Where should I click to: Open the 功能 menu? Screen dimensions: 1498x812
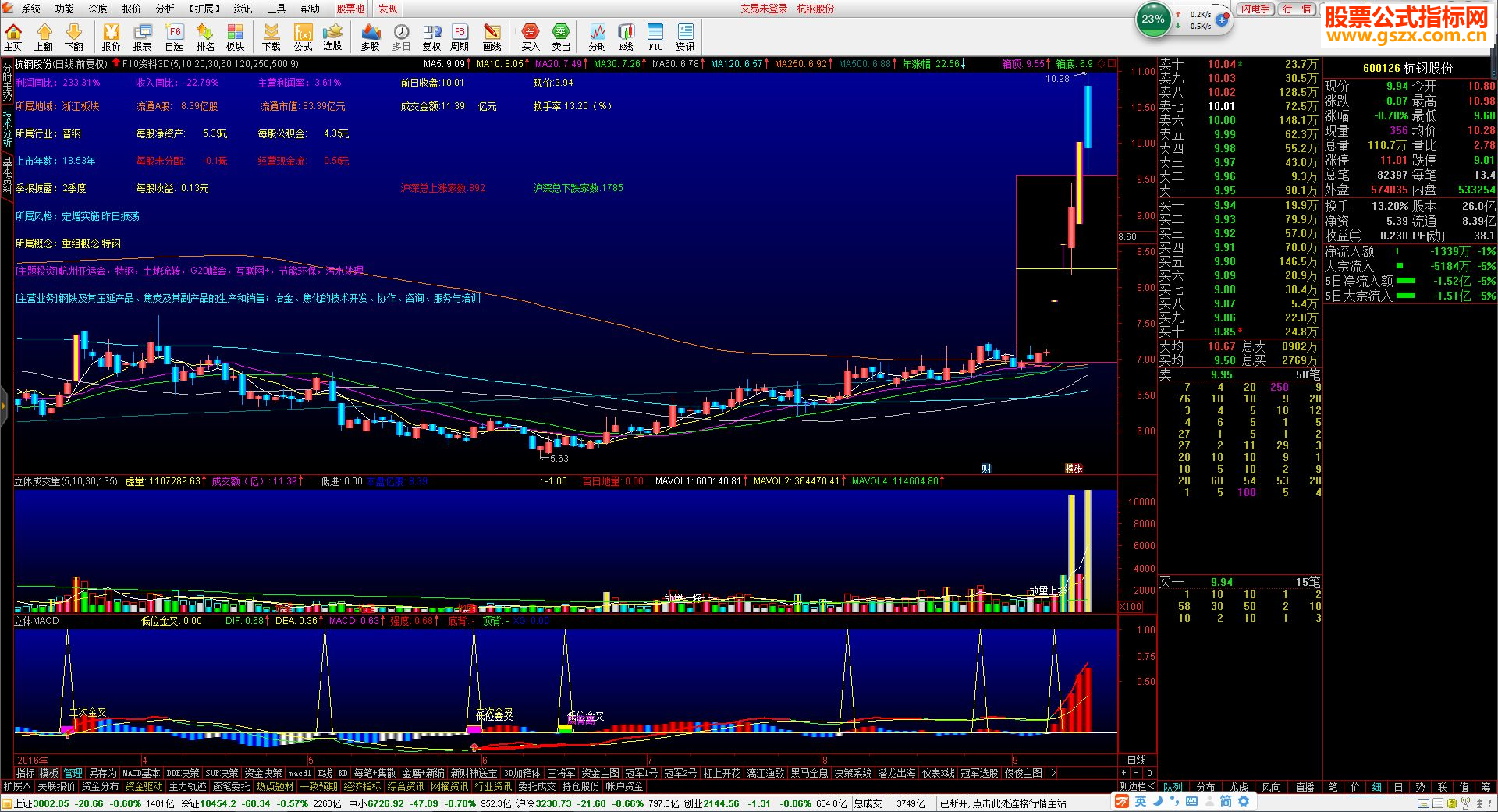coord(65,9)
